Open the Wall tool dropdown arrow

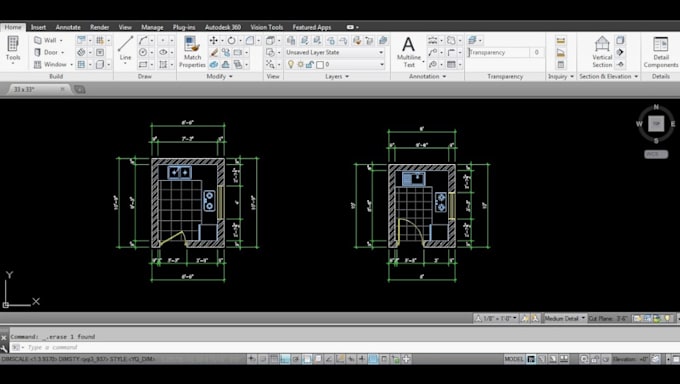coord(61,40)
